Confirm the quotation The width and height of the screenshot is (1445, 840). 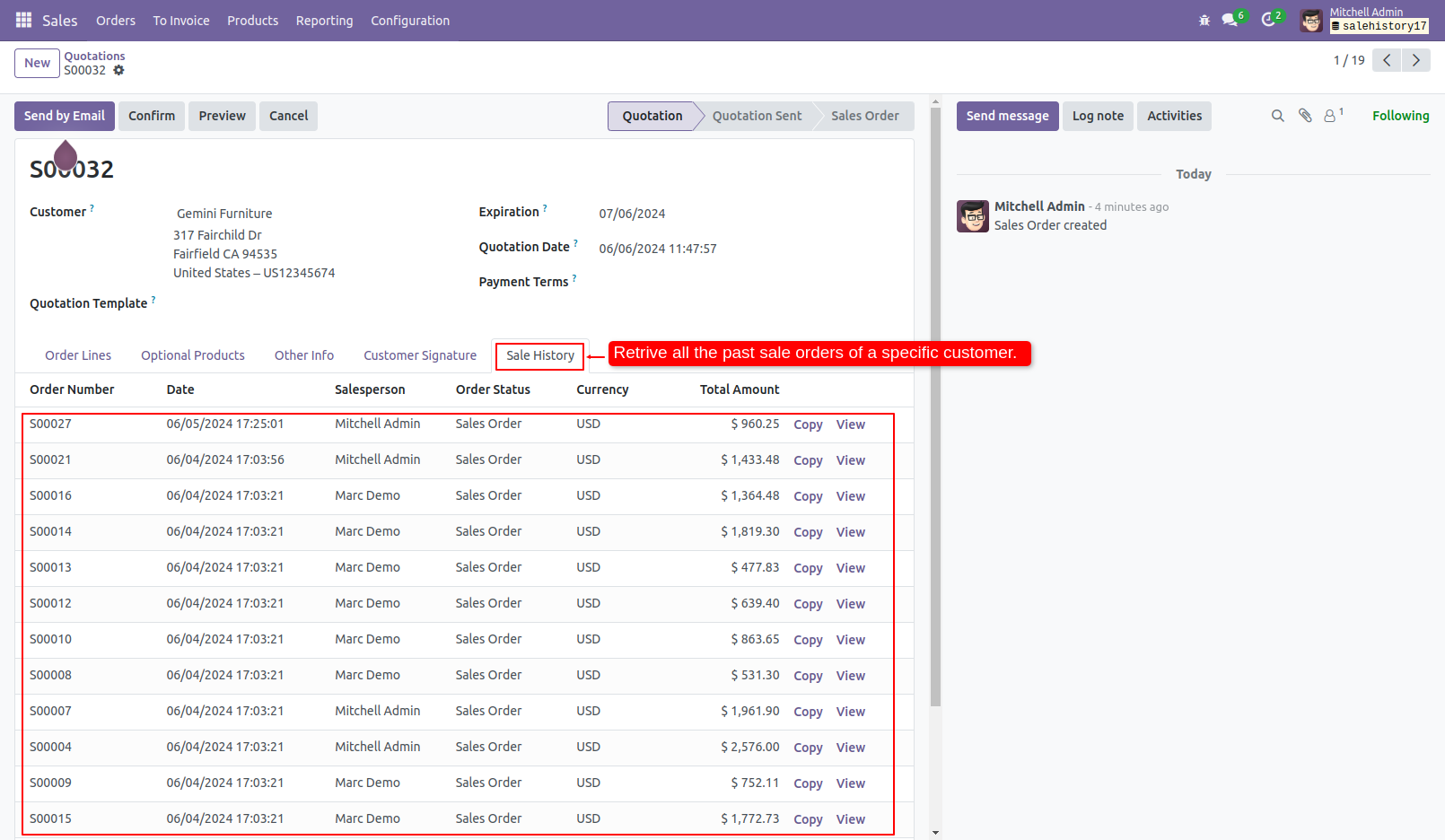(151, 115)
